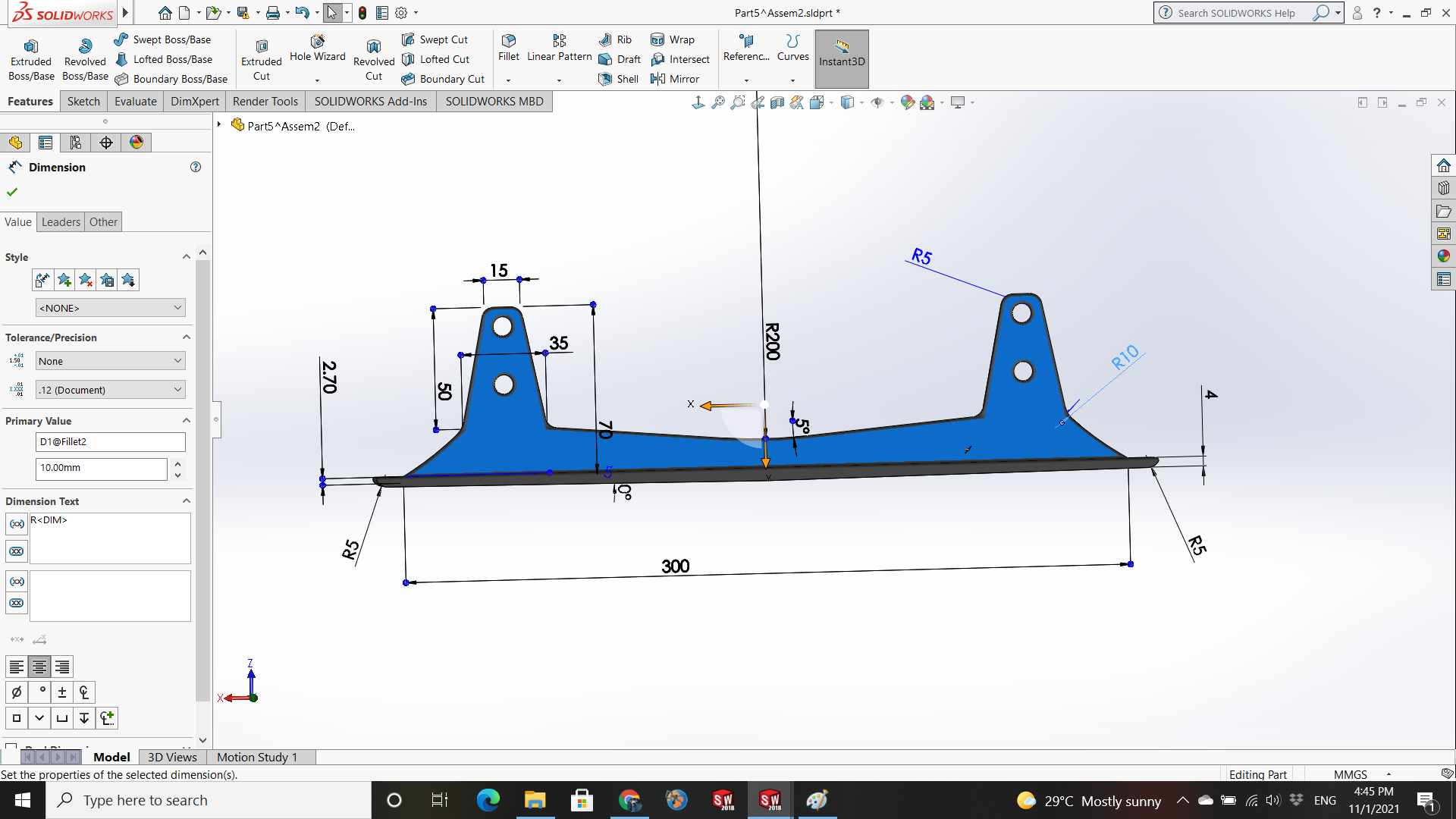Click the Add Style star icon
The image size is (1456, 819).
tap(64, 281)
